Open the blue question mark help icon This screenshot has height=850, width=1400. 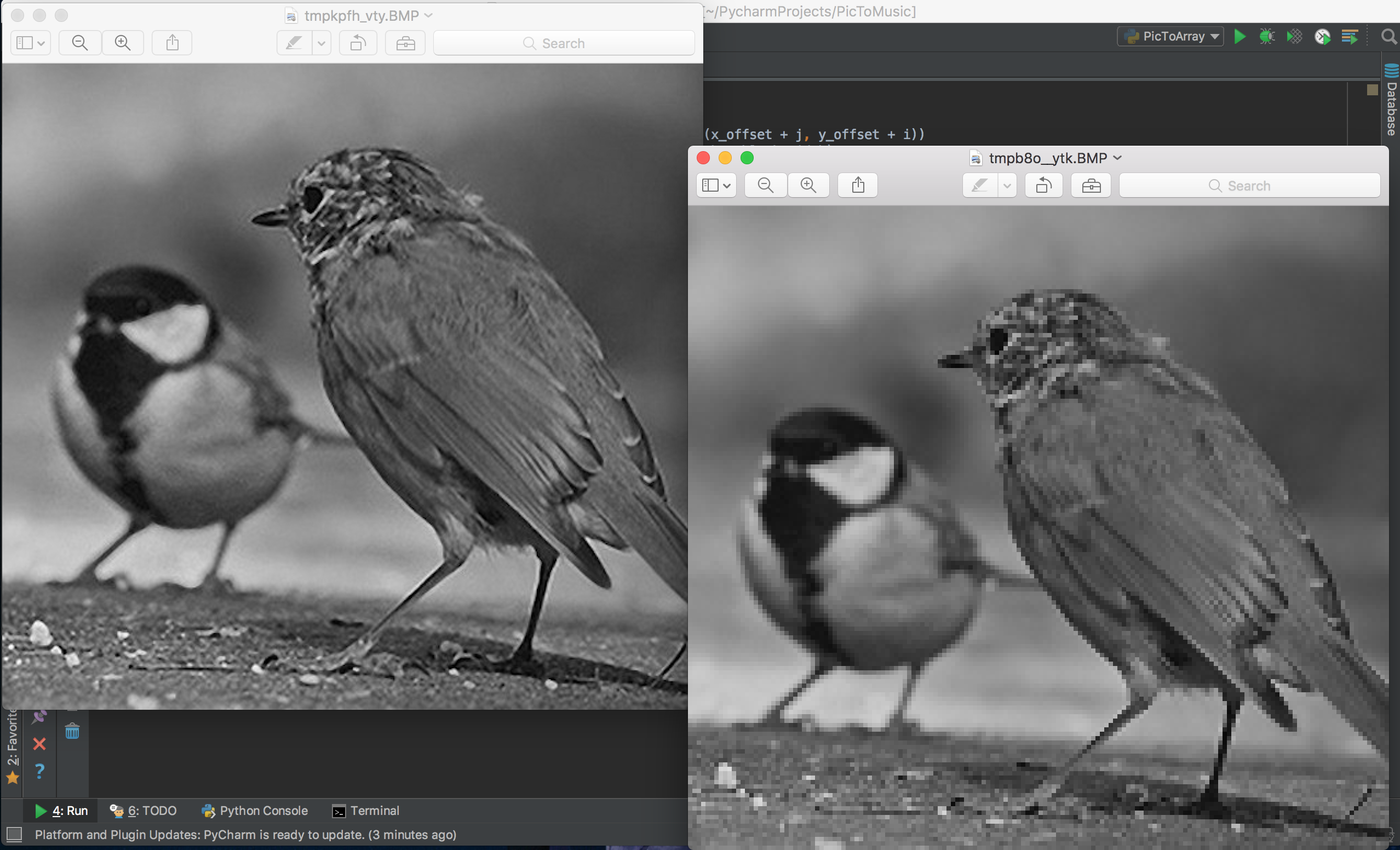(39, 771)
